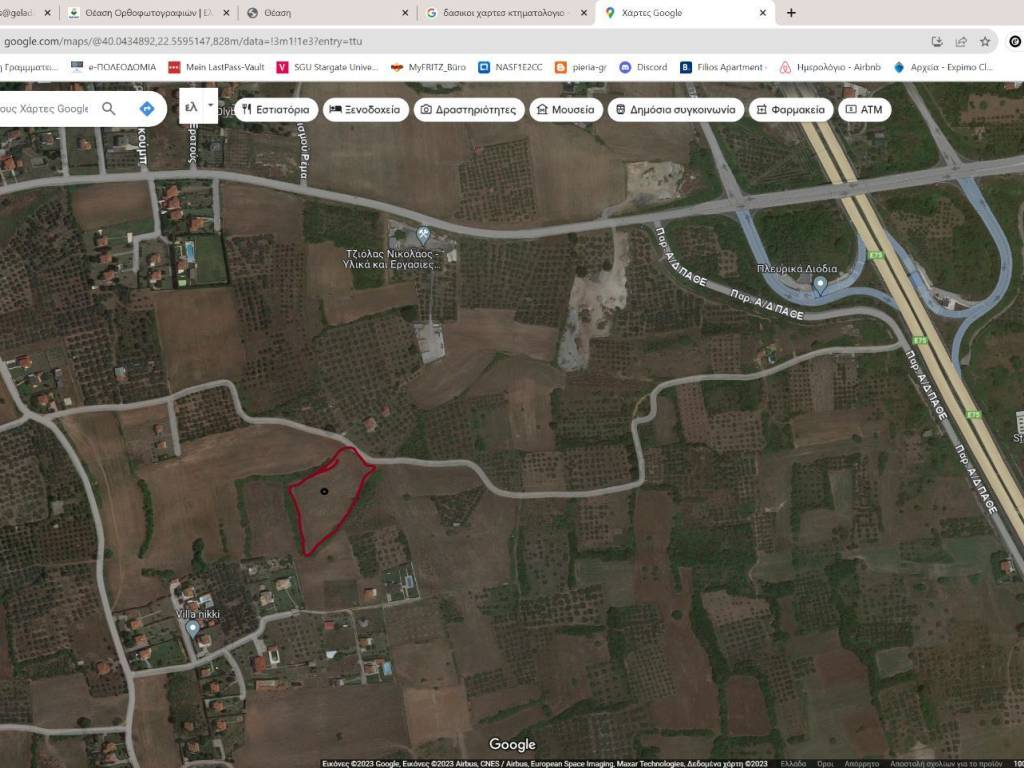Click the Villa nikki map pin

tap(193, 628)
